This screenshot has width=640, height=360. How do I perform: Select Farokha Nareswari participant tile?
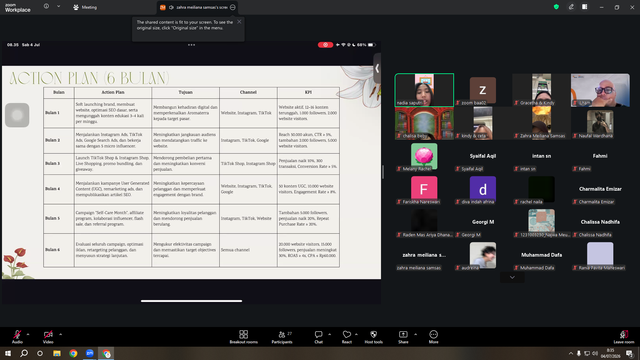click(x=424, y=189)
